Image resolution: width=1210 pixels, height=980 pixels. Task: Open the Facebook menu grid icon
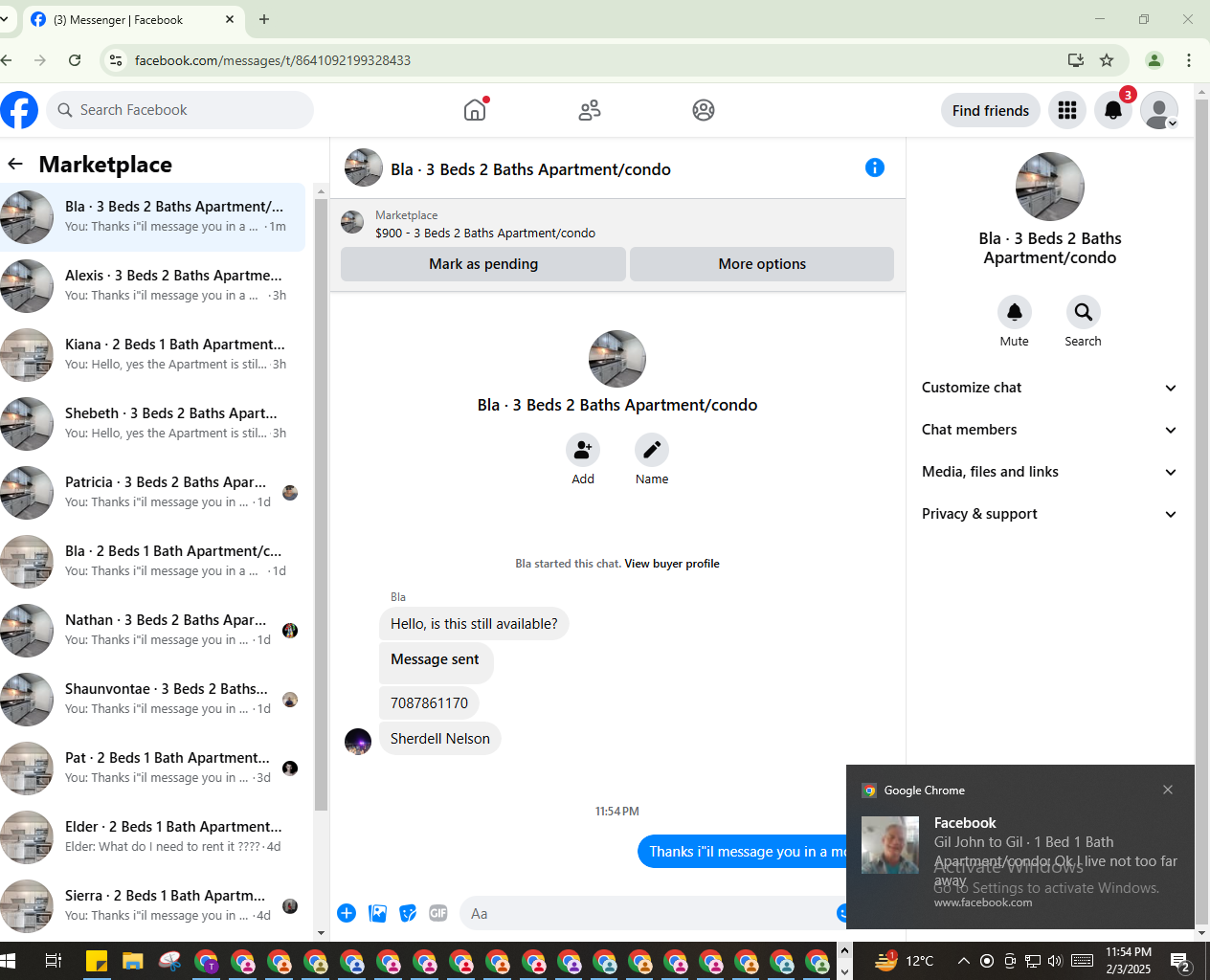(1067, 110)
